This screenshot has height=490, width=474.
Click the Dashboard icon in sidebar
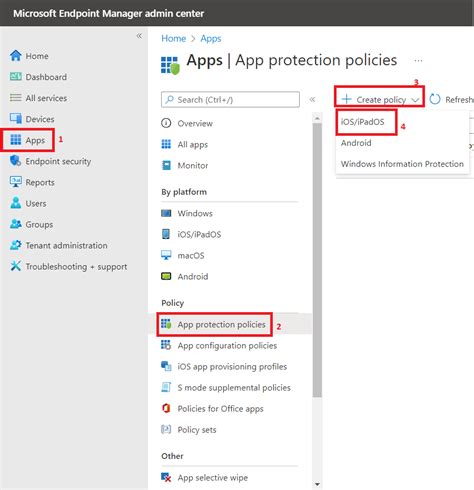16,77
